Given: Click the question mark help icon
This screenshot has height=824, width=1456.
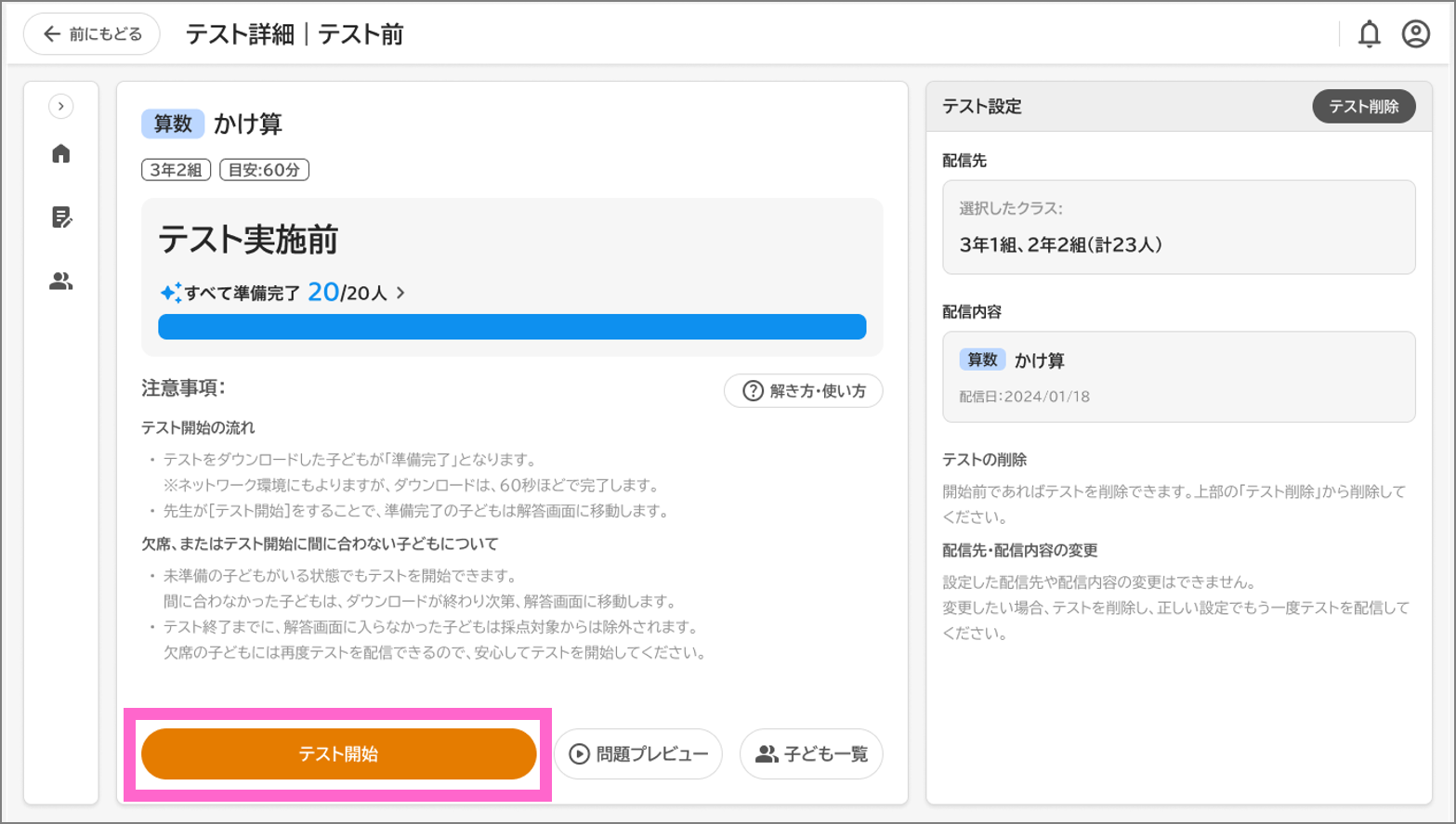Looking at the screenshot, I should (x=753, y=391).
